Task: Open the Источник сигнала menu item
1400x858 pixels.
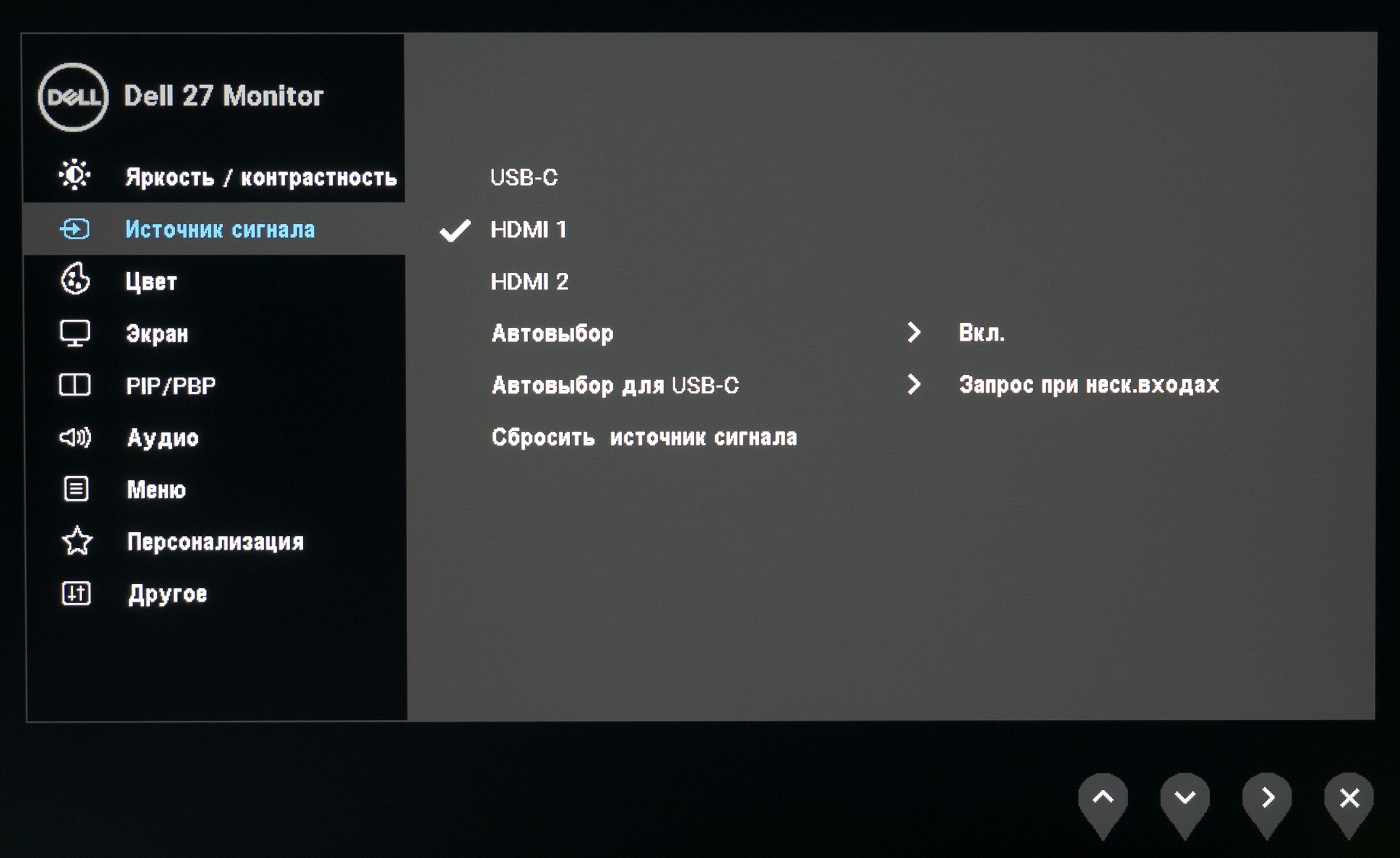Action: point(220,230)
